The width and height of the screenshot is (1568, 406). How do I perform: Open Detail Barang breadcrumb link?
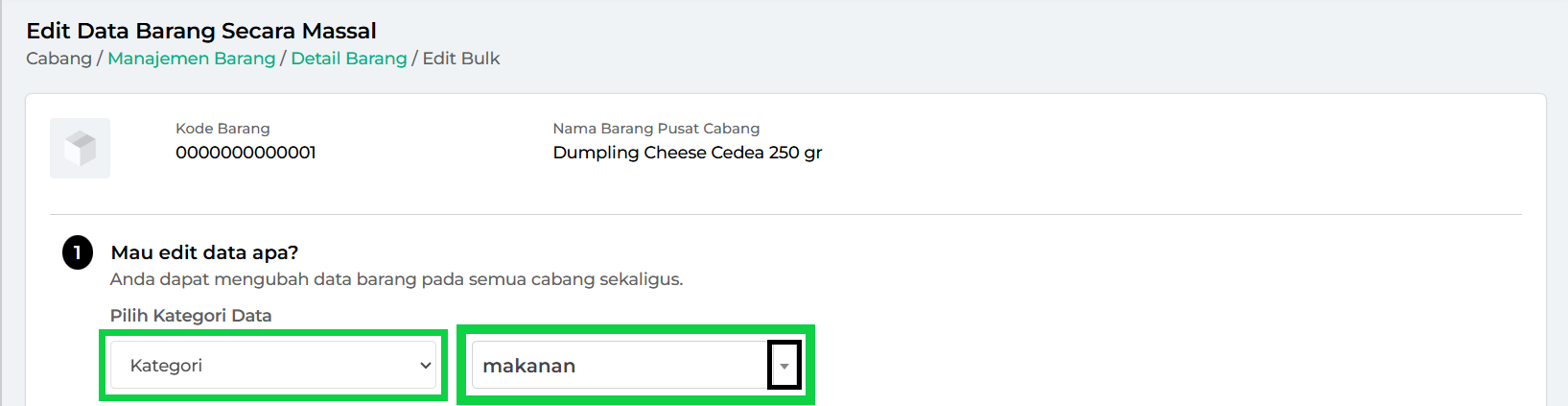[349, 59]
